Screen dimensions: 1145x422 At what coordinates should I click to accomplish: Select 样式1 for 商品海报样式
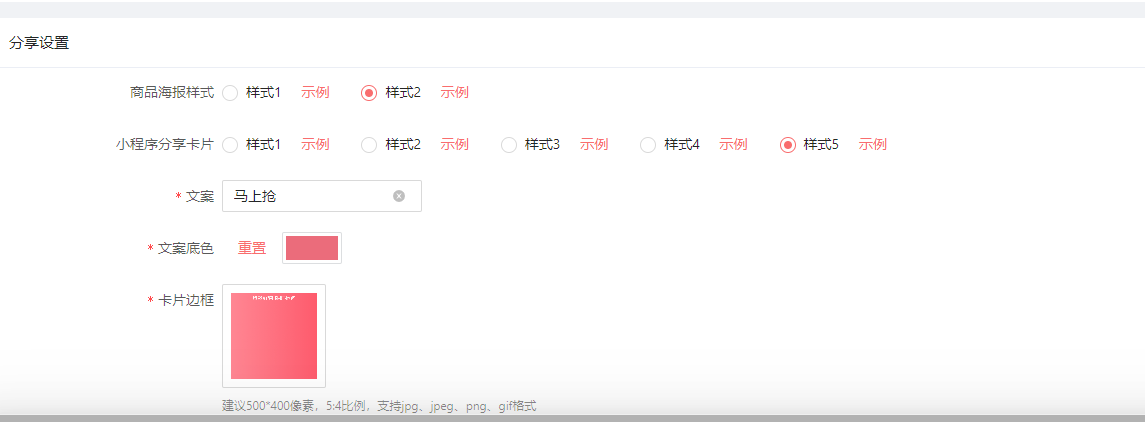(x=230, y=93)
